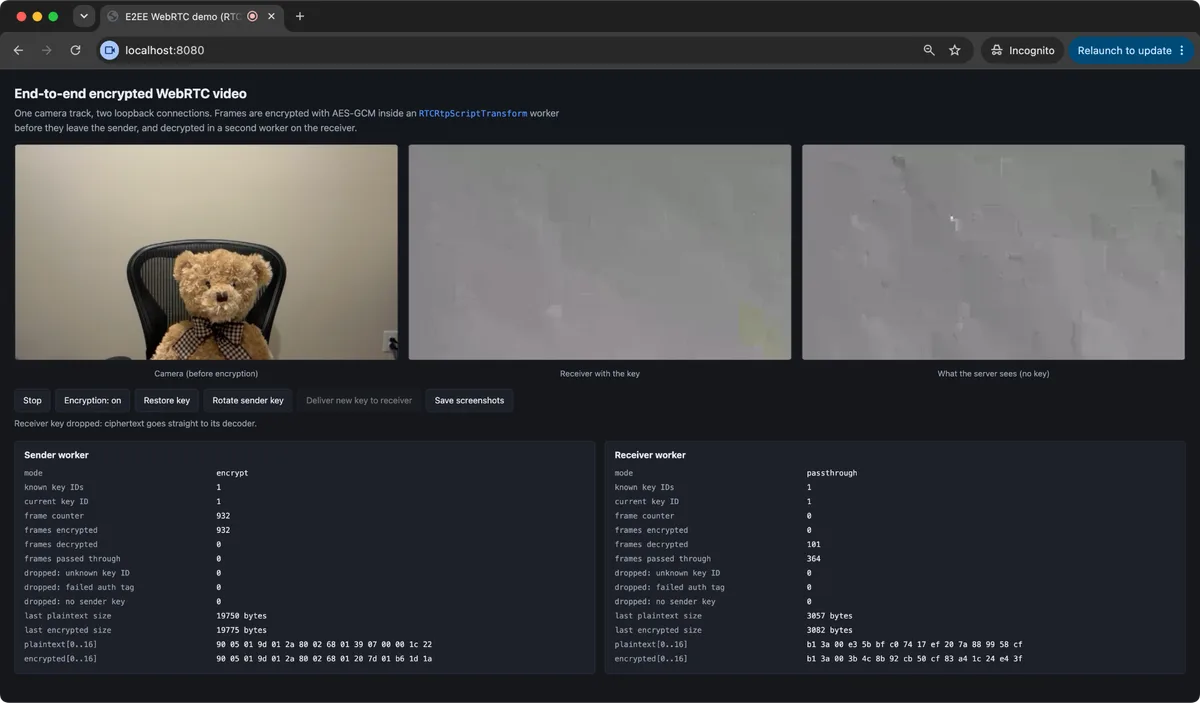Click receiver frames passed through value 364
Image resolution: width=1200 pixels, height=703 pixels.
pos(814,559)
